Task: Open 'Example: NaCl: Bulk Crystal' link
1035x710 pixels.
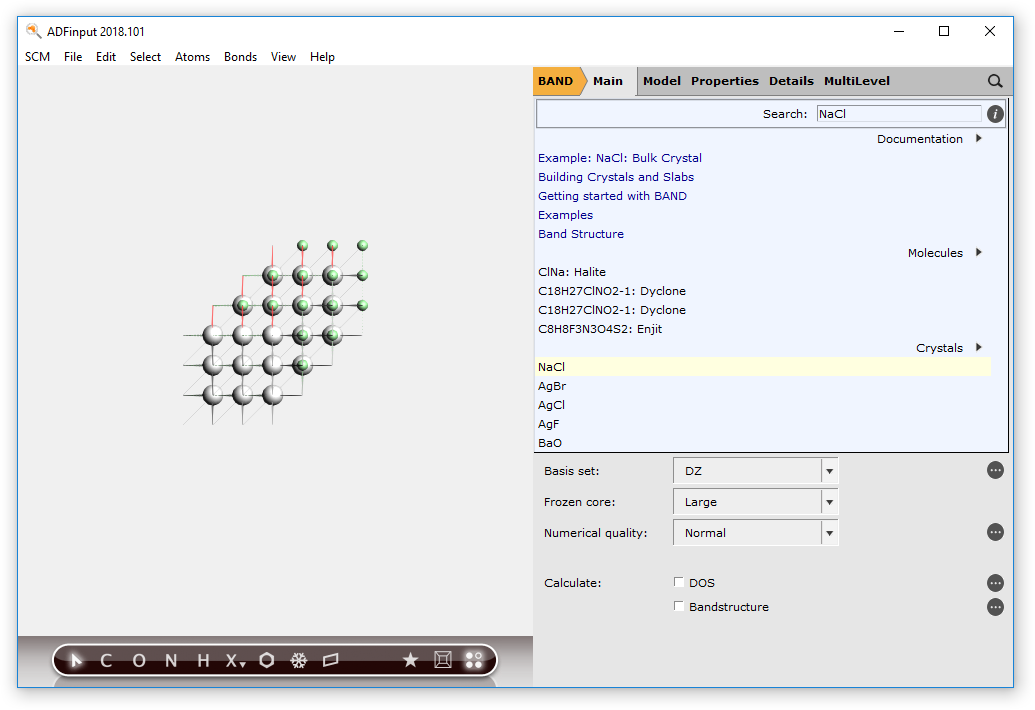Action: [x=620, y=158]
